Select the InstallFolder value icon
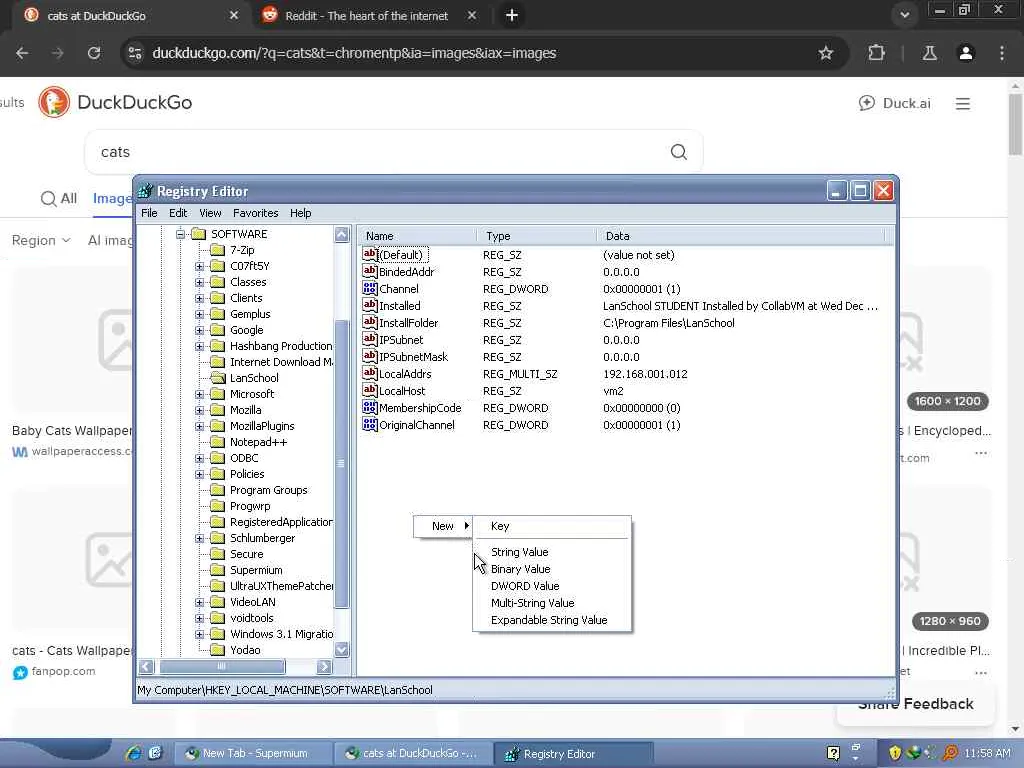The height and width of the screenshot is (768, 1024). tap(370, 323)
